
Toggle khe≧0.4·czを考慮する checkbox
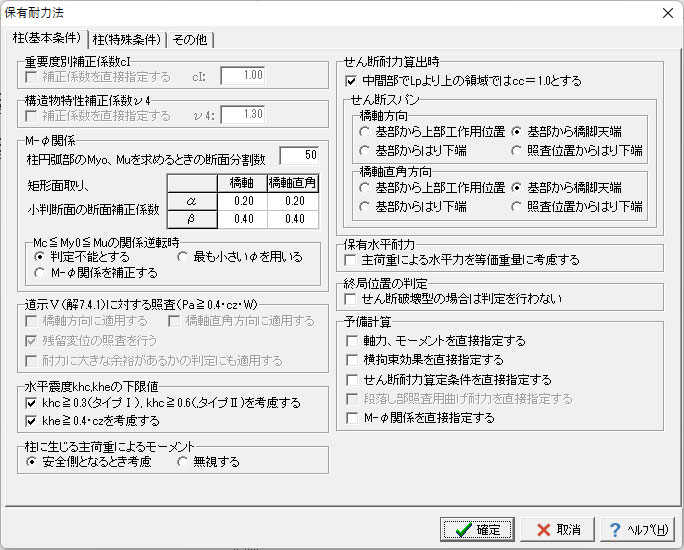[92, 421]
